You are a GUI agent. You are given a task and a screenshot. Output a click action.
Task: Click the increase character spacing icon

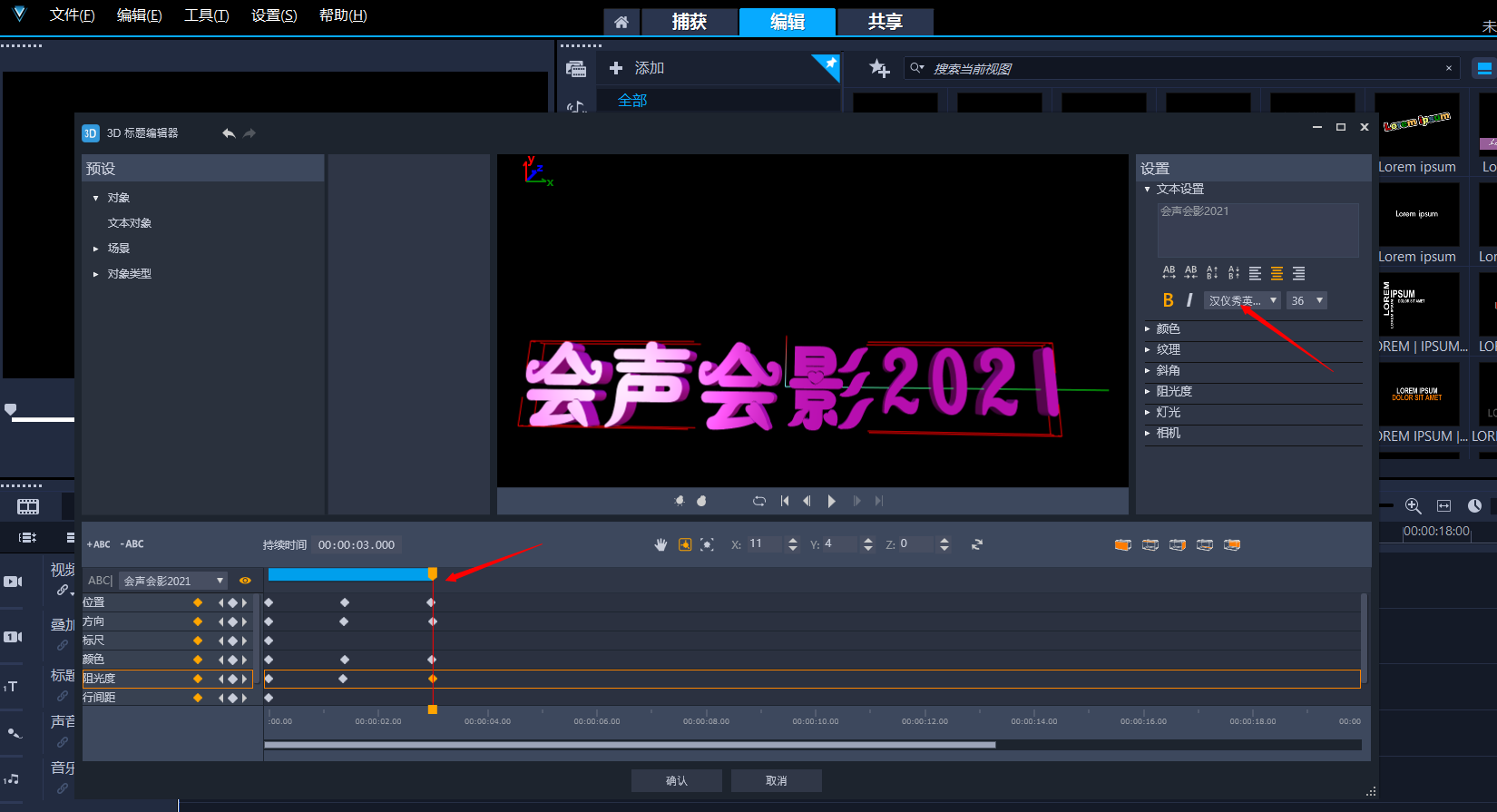click(x=1169, y=272)
